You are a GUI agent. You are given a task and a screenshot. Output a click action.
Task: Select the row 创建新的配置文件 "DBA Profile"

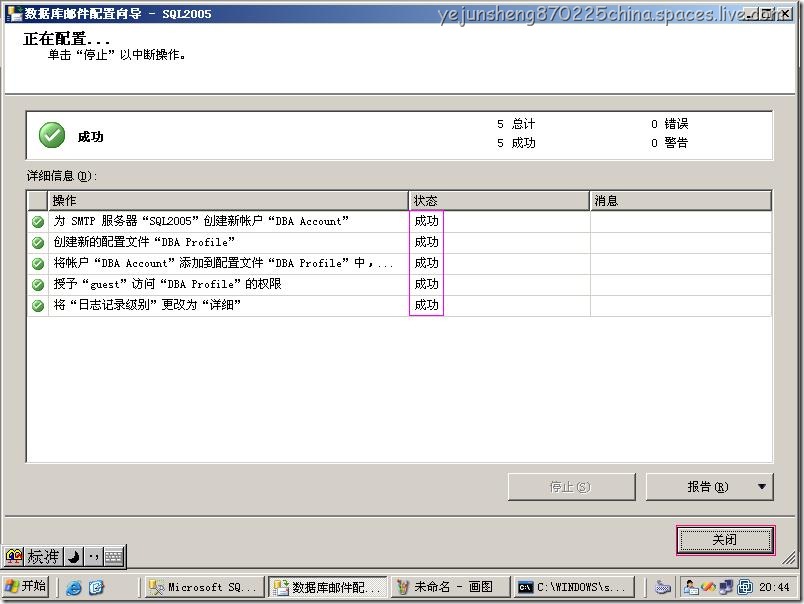click(399, 243)
